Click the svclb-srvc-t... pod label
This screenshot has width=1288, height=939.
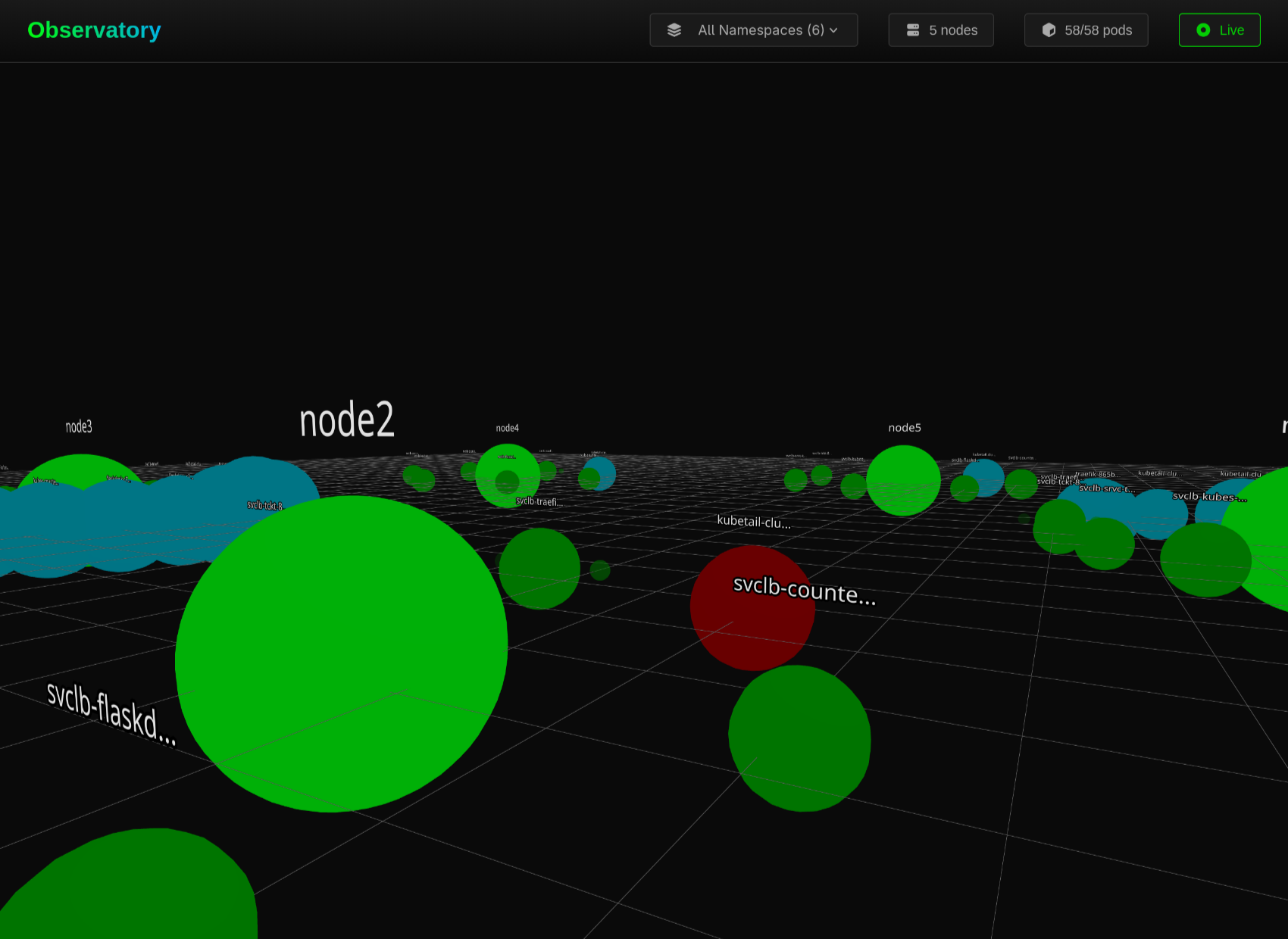pyautogui.click(x=1106, y=488)
